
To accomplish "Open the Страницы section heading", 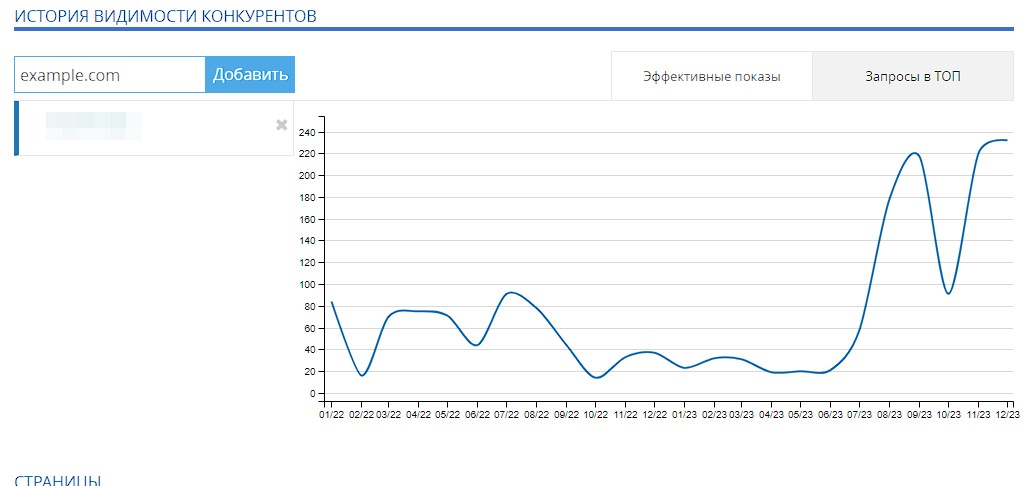I will 58,481.
